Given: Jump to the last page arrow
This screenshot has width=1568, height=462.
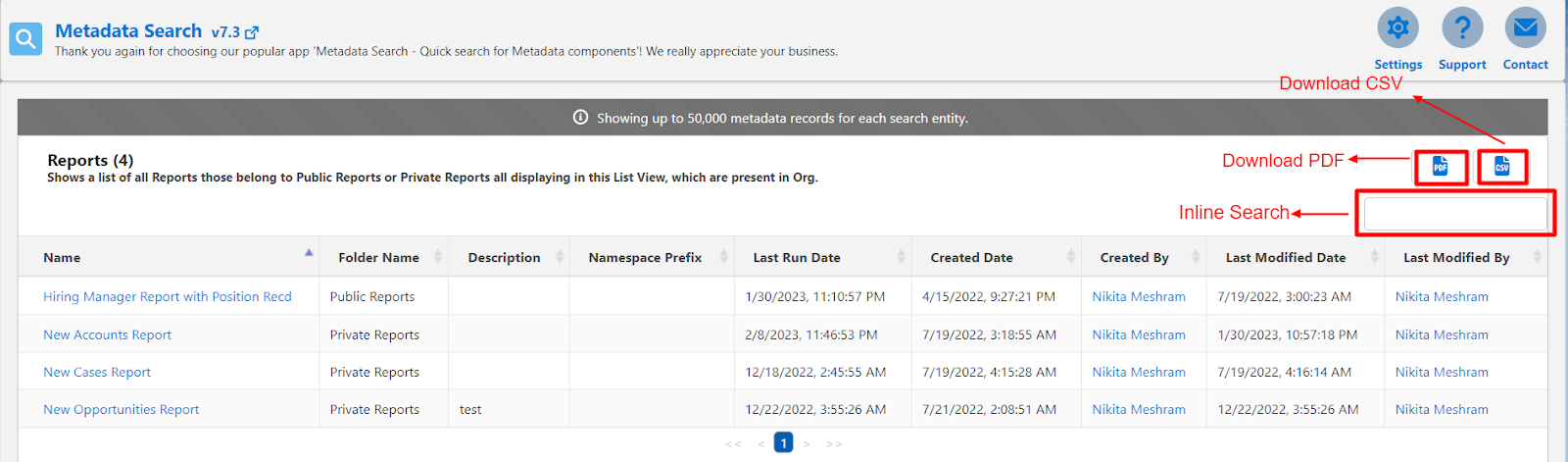Looking at the screenshot, I should (834, 444).
